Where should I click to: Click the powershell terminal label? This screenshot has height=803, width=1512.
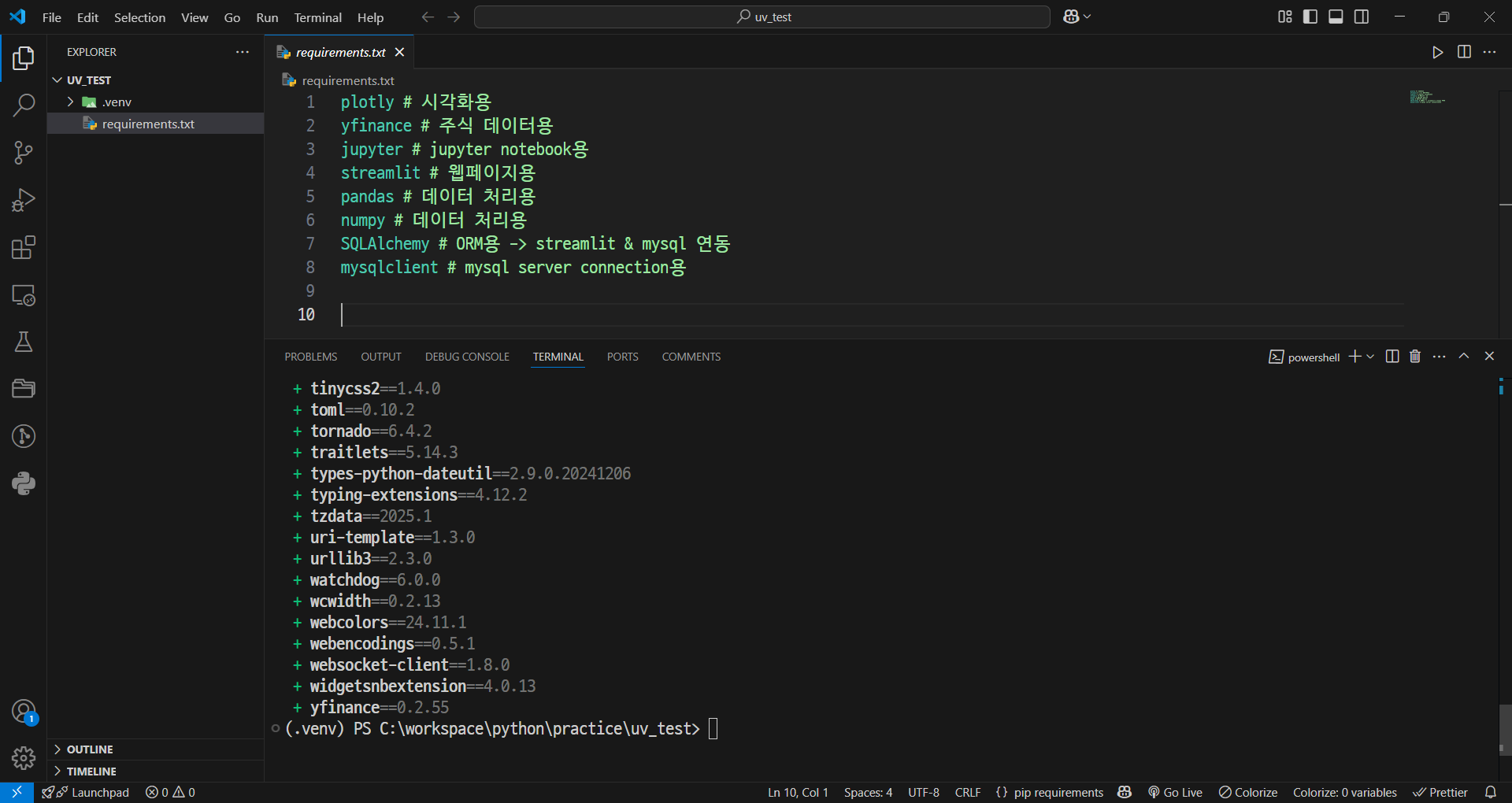pos(1304,357)
